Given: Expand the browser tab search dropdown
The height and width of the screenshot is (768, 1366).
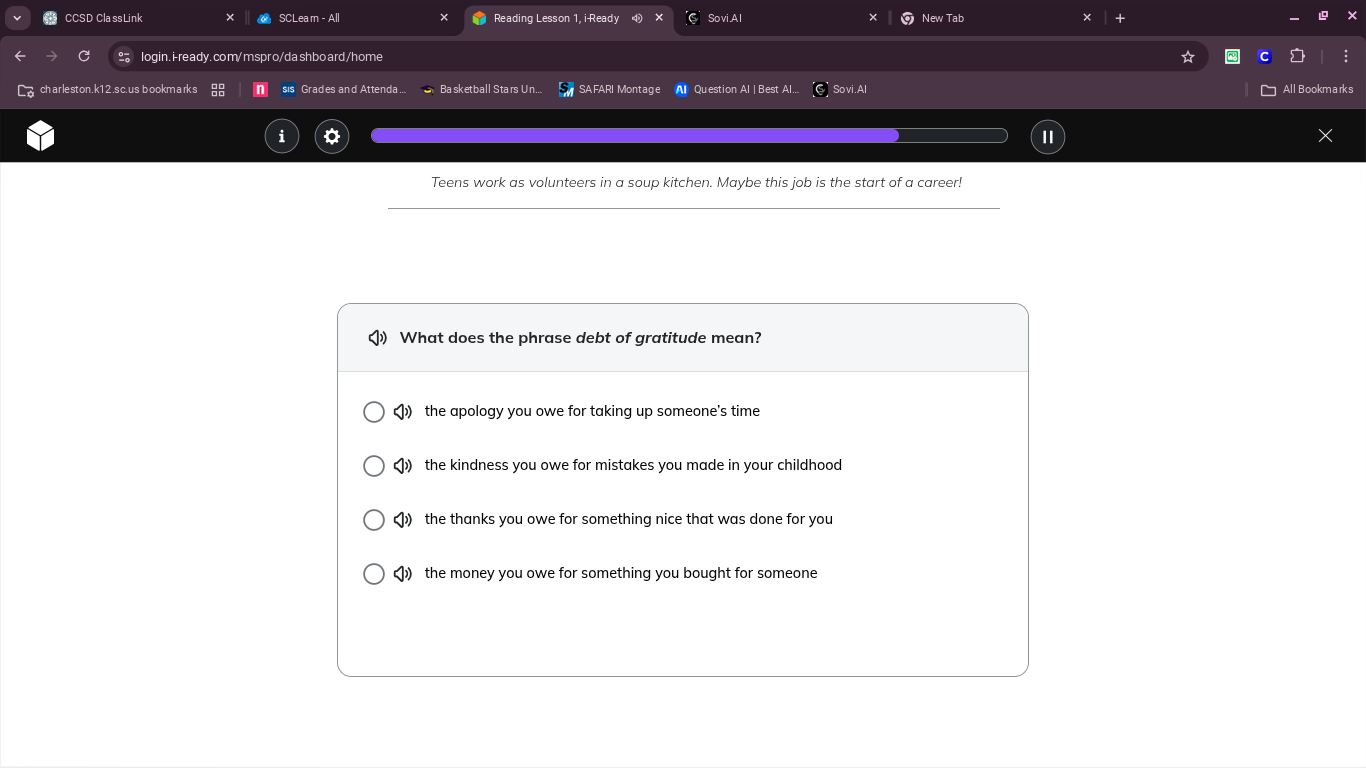Looking at the screenshot, I should [x=17, y=18].
